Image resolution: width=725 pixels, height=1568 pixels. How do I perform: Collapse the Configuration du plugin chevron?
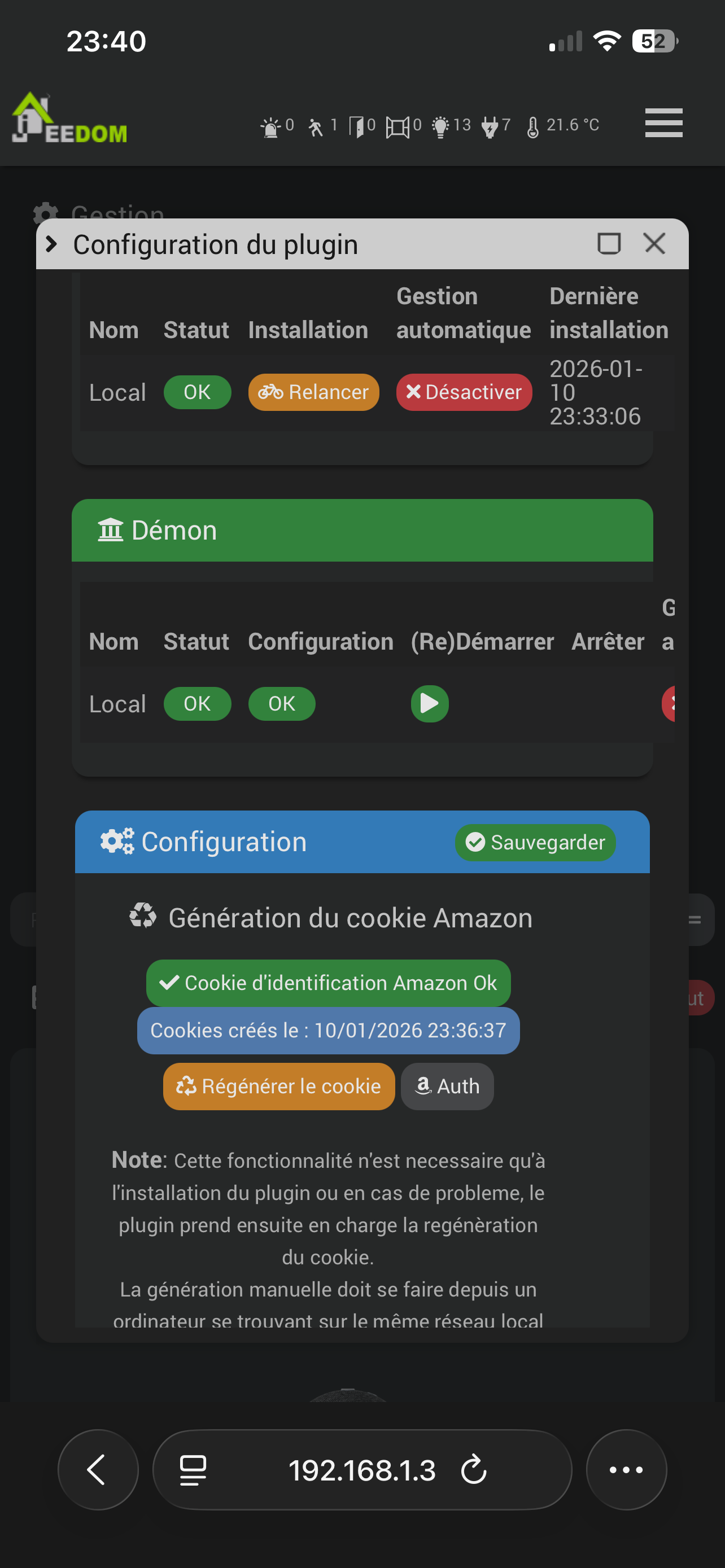(x=52, y=244)
